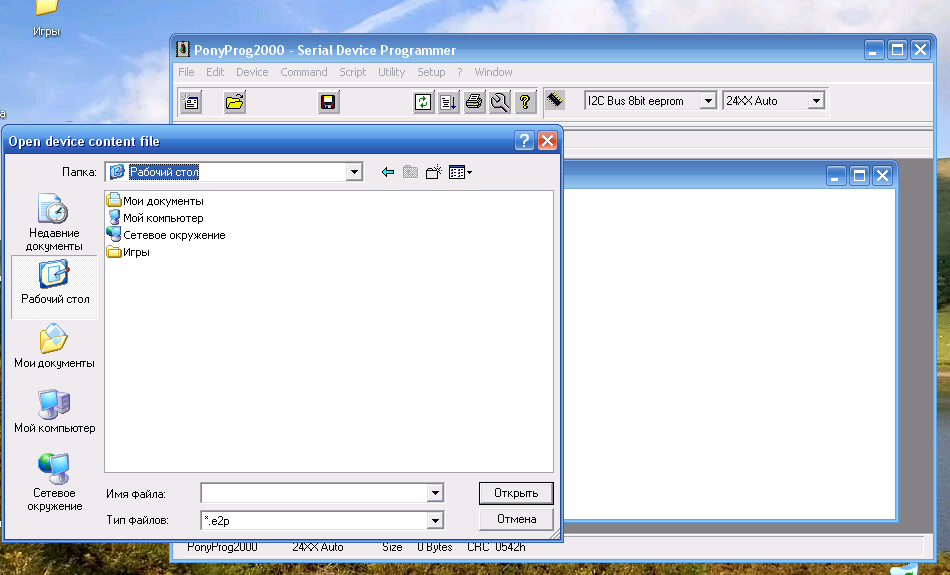
Task: Click the grayed Up One Level folder icon
Action: pos(410,172)
